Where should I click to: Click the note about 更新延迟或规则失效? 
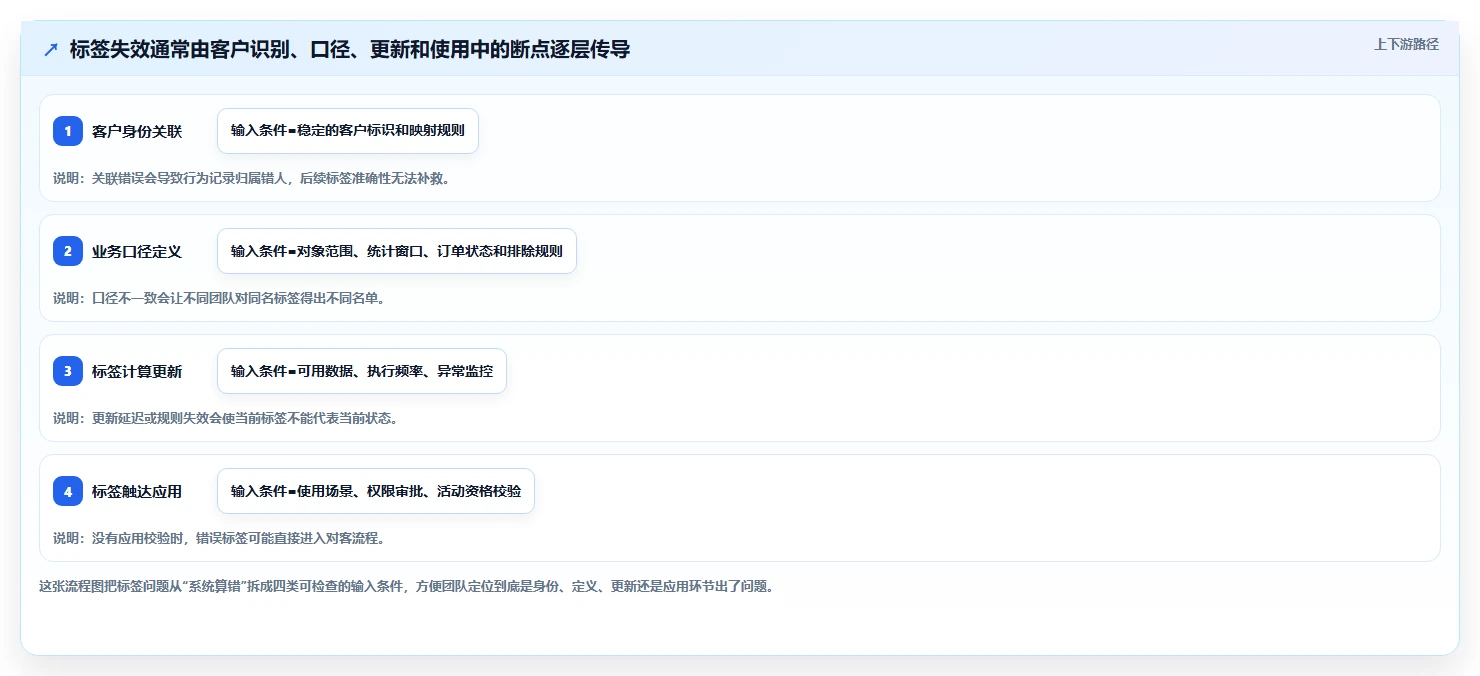pos(226,418)
